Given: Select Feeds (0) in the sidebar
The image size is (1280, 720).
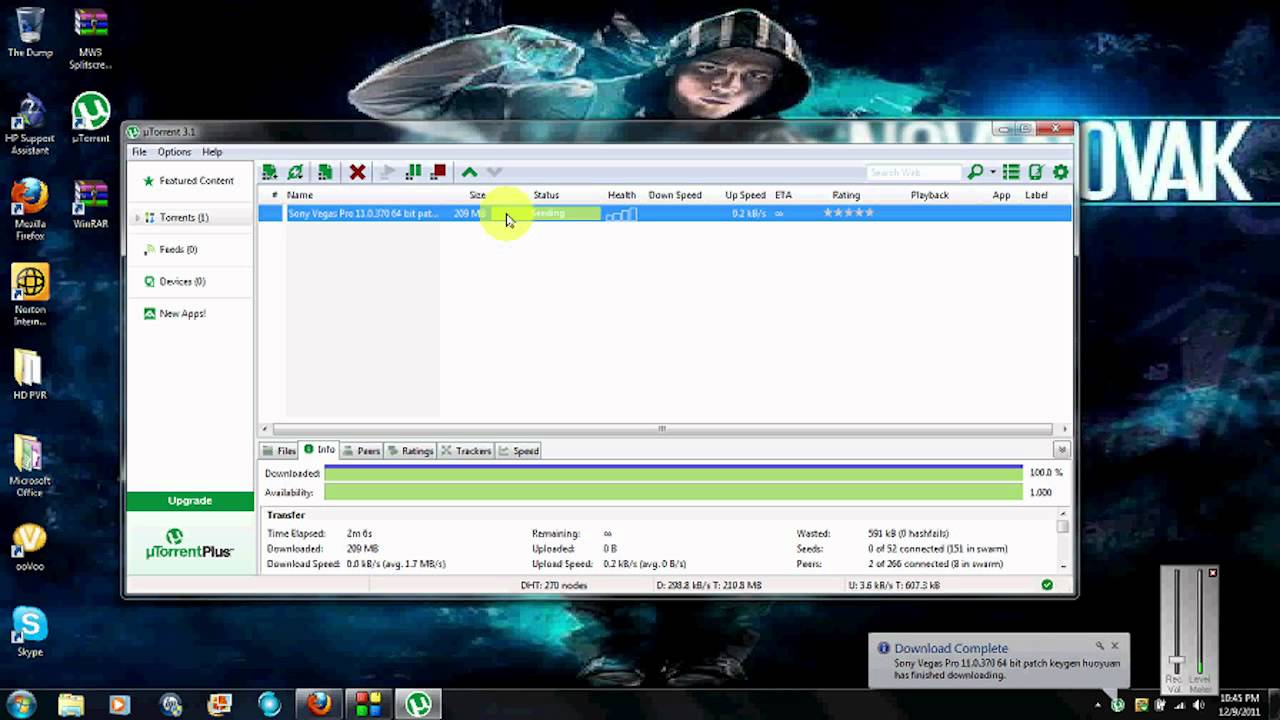Looking at the screenshot, I should coord(178,249).
